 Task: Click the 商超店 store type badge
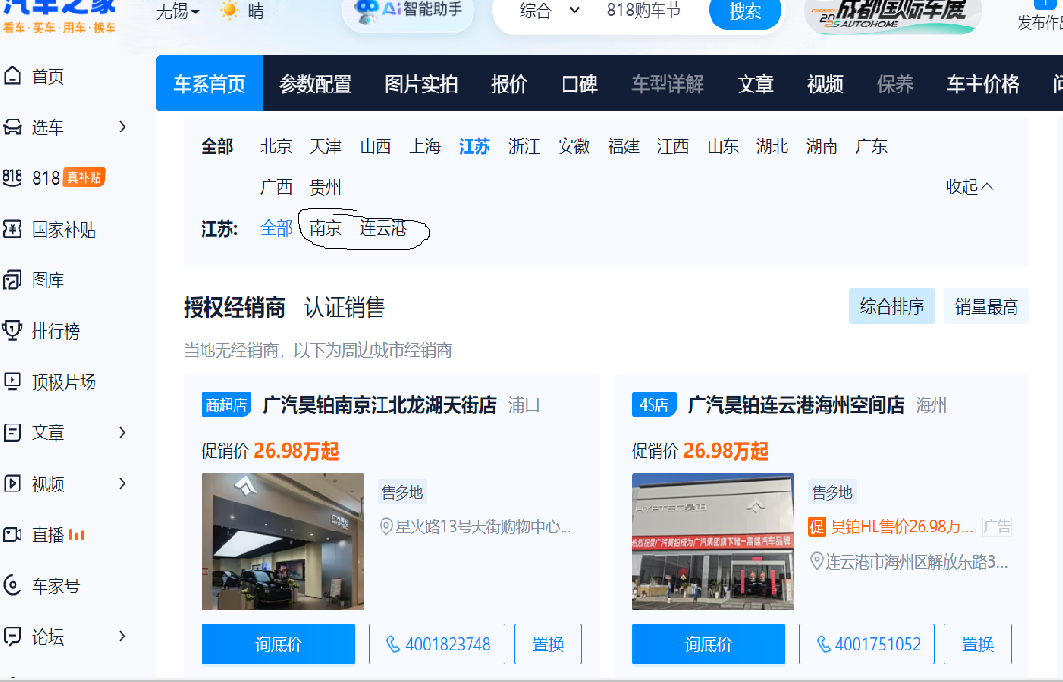tap(226, 405)
